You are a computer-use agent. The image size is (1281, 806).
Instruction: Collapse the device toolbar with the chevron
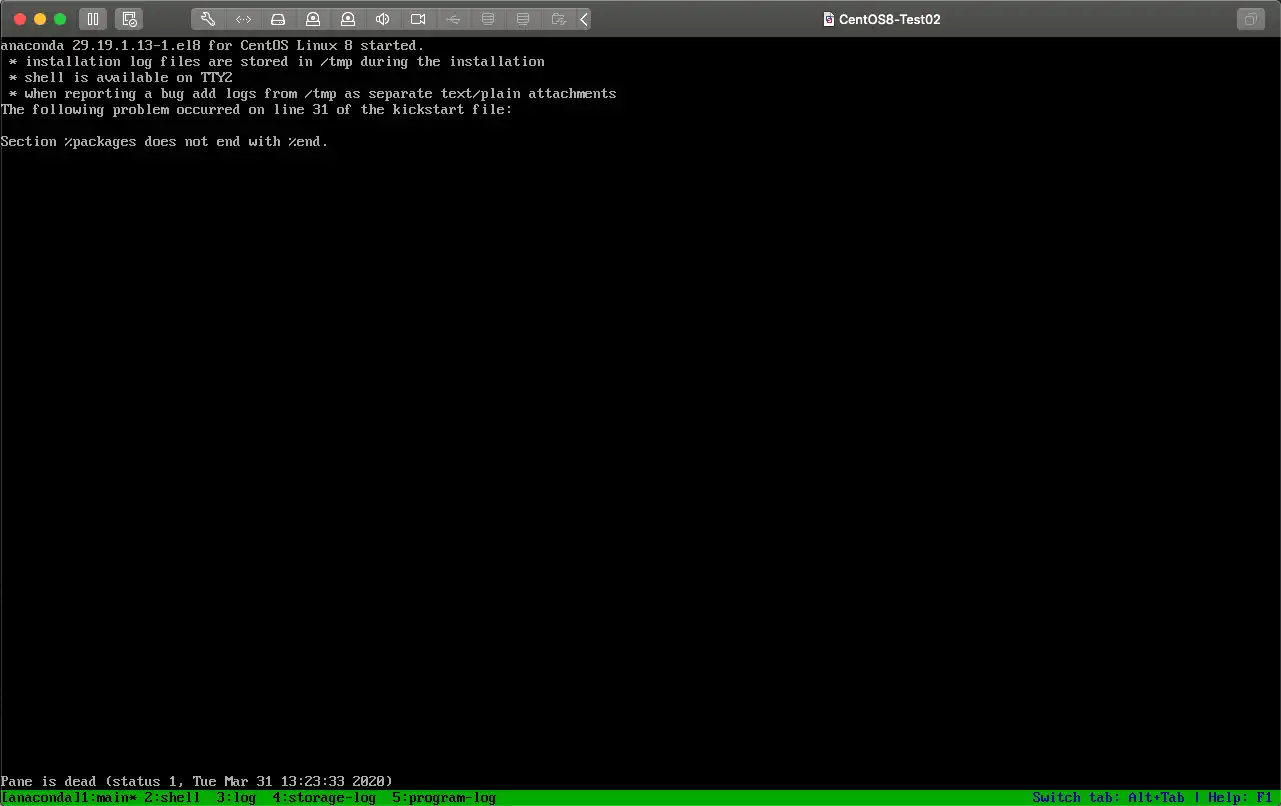click(584, 19)
